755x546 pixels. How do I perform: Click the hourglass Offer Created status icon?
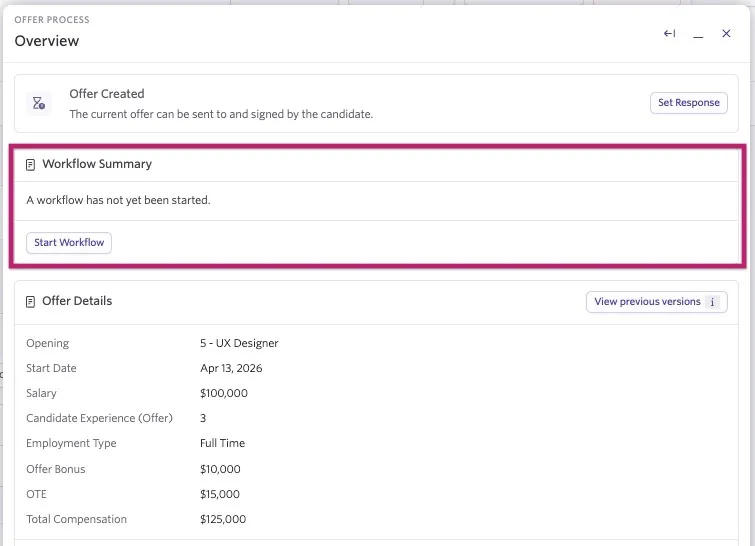[39, 103]
